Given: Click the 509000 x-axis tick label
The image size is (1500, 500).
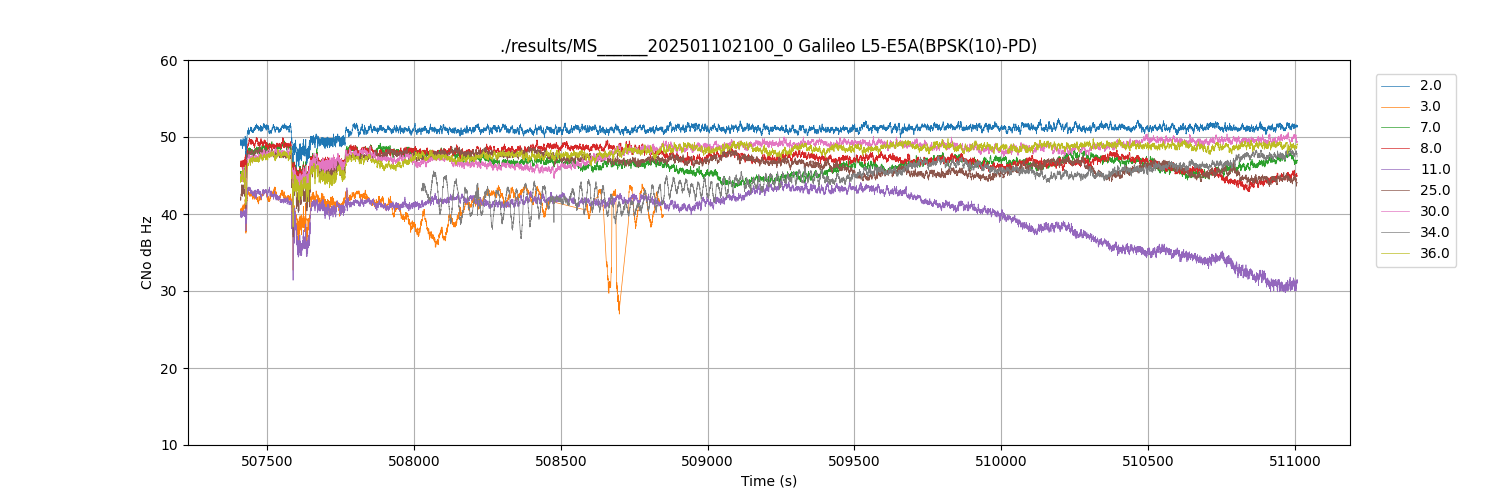Looking at the screenshot, I should pyautogui.click(x=708, y=460).
